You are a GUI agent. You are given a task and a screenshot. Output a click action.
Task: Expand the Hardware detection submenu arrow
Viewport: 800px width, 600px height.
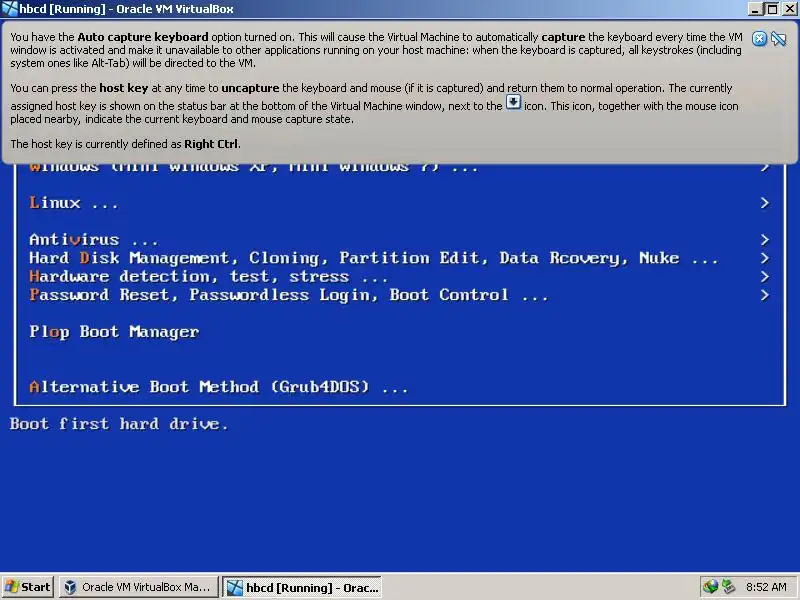coord(764,277)
